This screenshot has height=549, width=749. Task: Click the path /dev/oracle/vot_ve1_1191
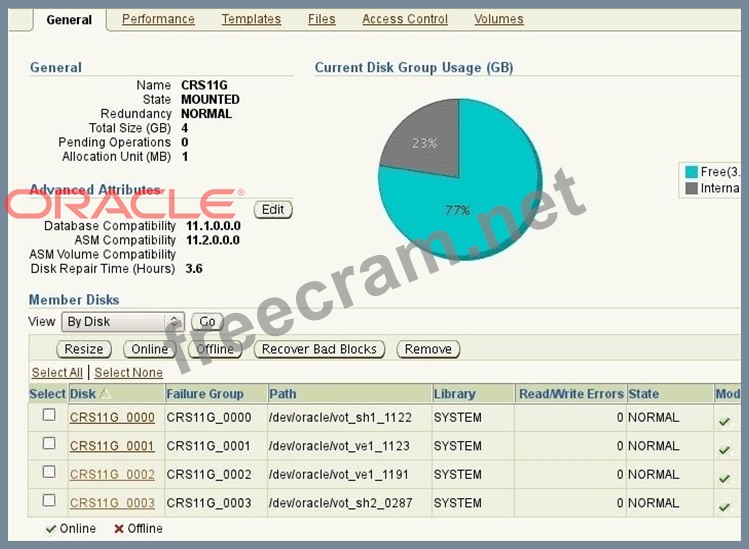[x=339, y=474]
